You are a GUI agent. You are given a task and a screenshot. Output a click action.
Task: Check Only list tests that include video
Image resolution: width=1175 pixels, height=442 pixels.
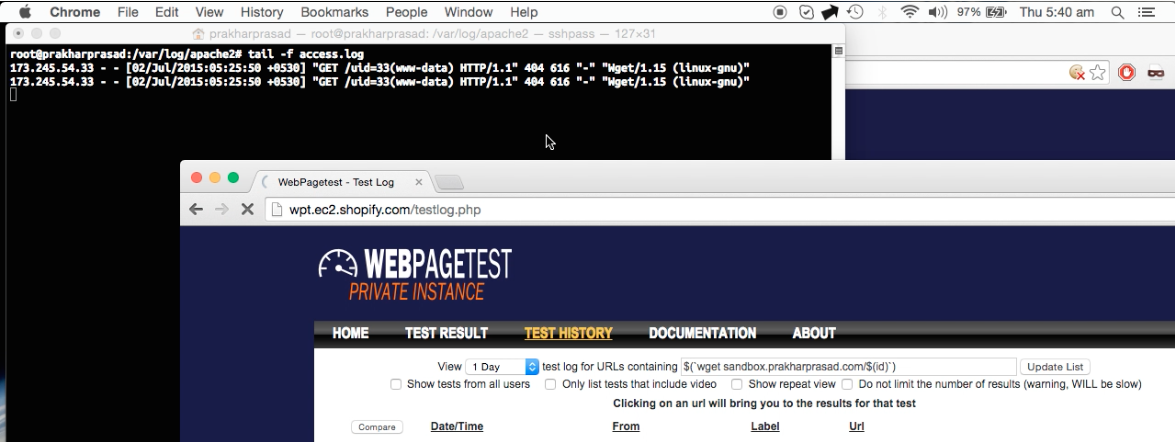(x=551, y=384)
